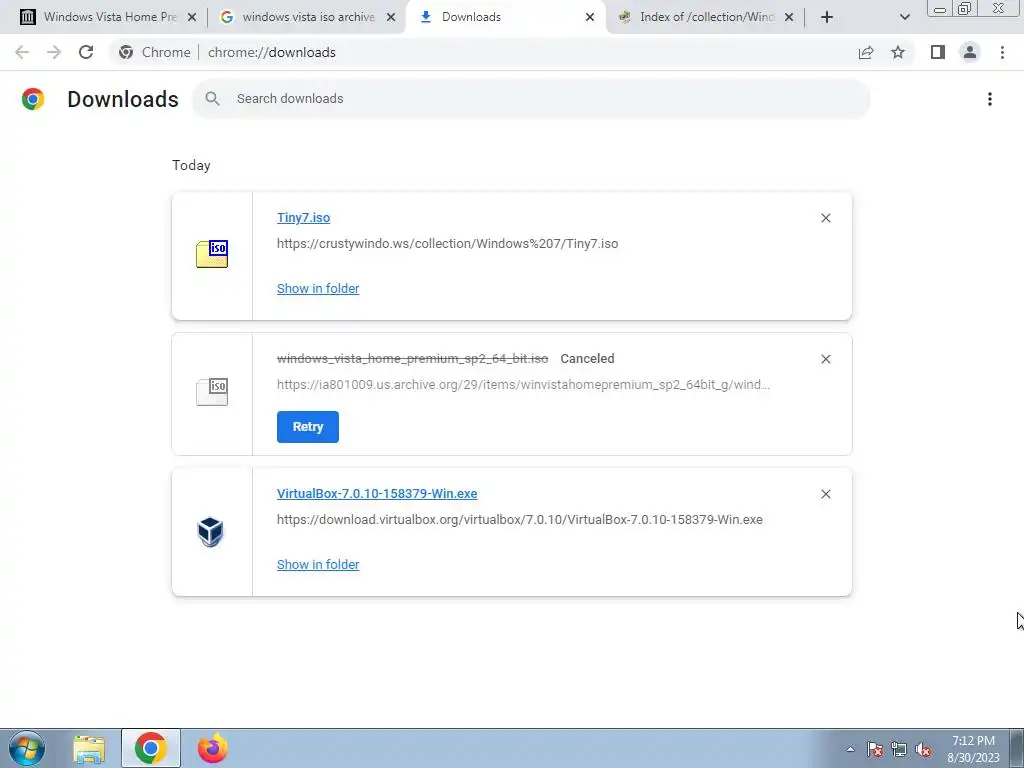Retry the canceled Vista ISO download
The width and height of the screenshot is (1024, 768).
[x=308, y=427]
